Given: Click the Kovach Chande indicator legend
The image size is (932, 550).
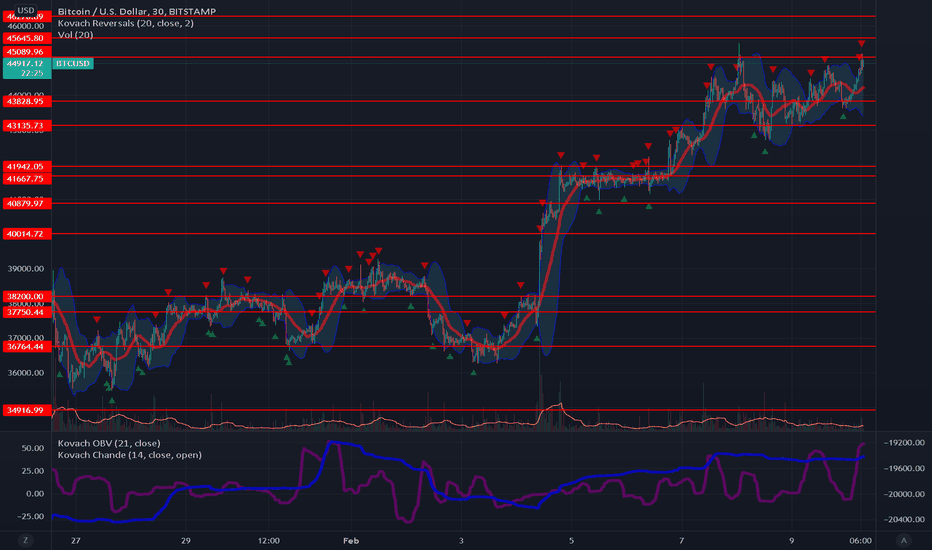Looking at the screenshot, I should tap(130, 455).
